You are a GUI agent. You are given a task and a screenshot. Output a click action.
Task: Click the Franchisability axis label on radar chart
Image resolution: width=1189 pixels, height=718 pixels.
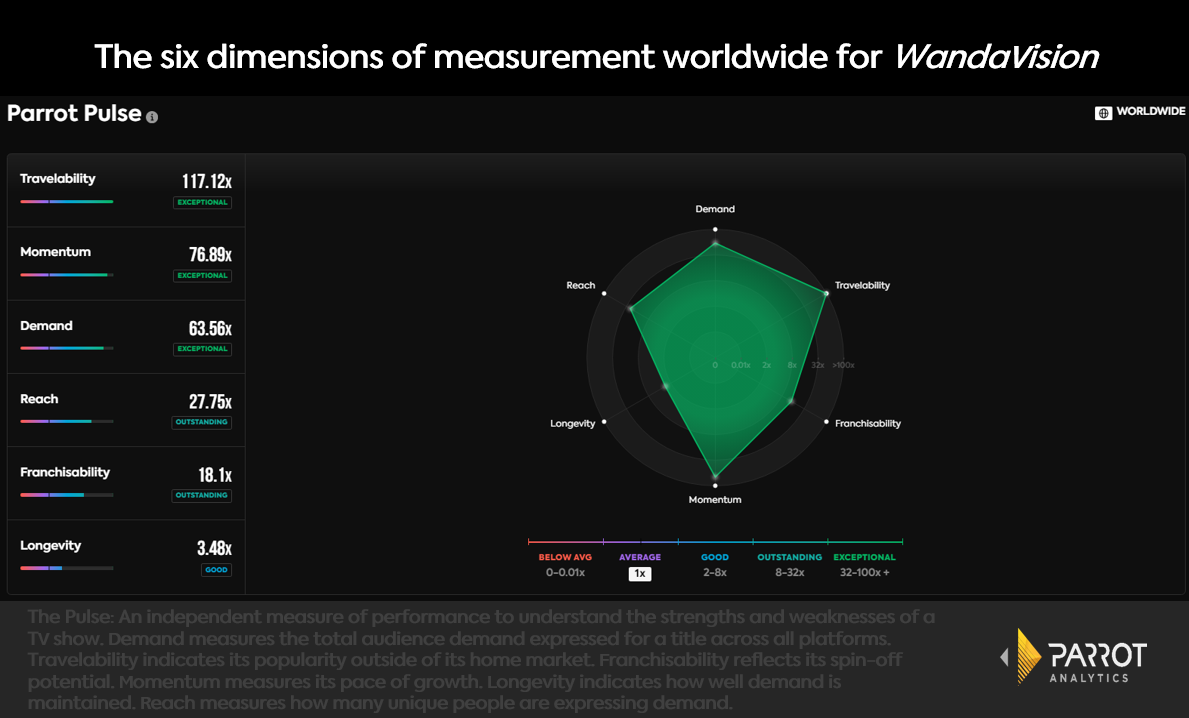(867, 424)
